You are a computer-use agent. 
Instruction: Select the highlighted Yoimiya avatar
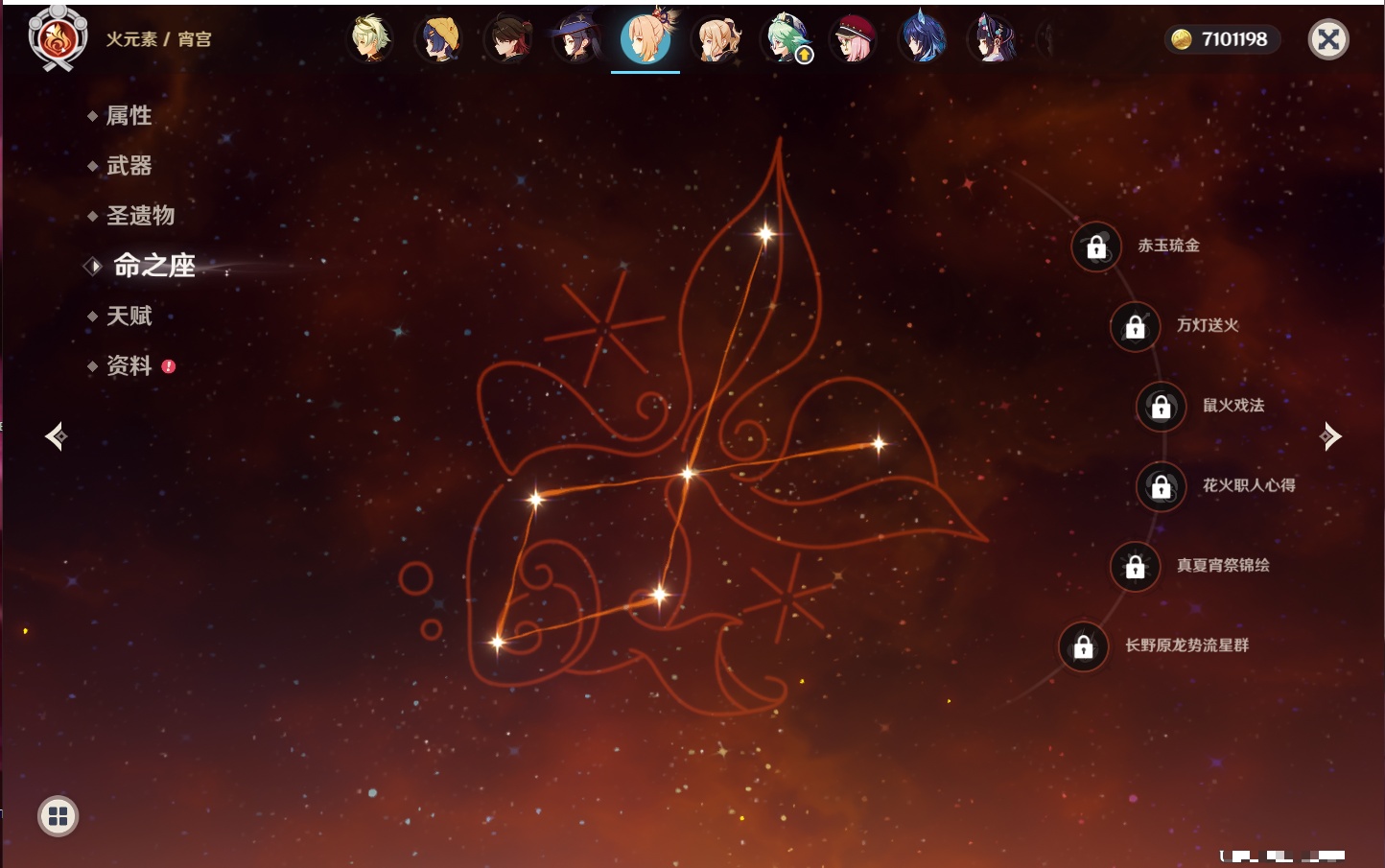pyautogui.click(x=646, y=37)
